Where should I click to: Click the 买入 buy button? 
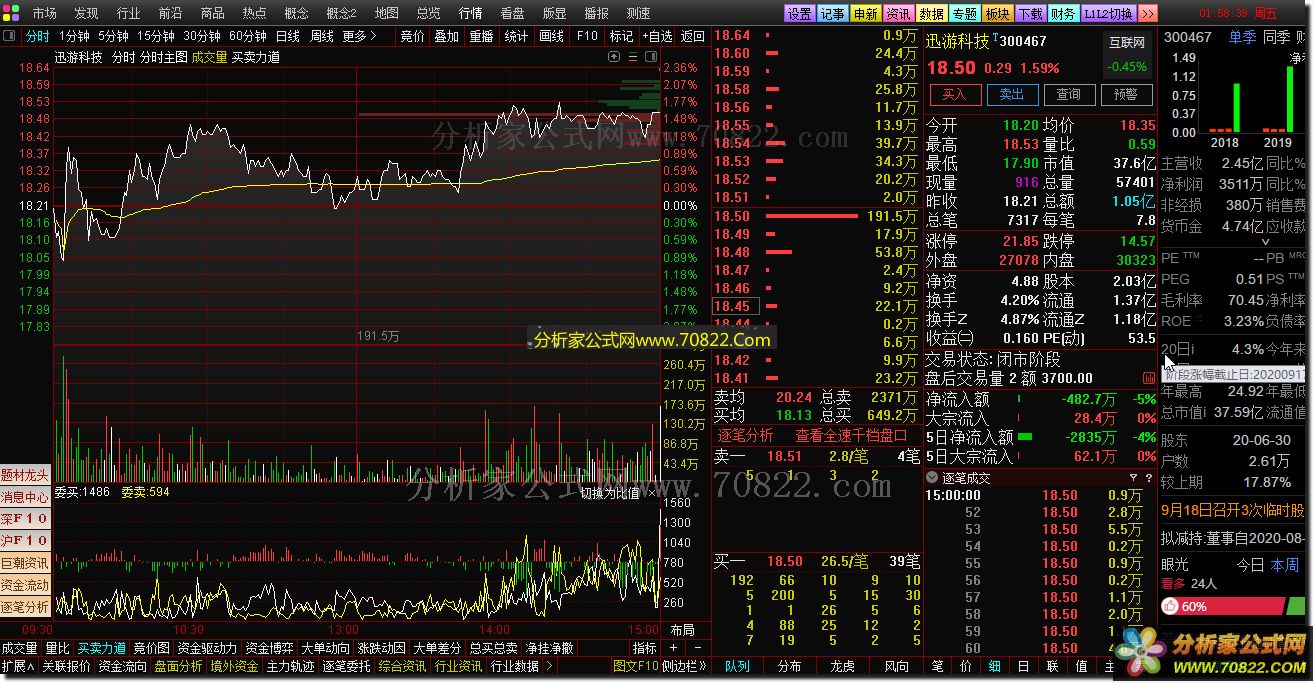(x=955, y=94)
